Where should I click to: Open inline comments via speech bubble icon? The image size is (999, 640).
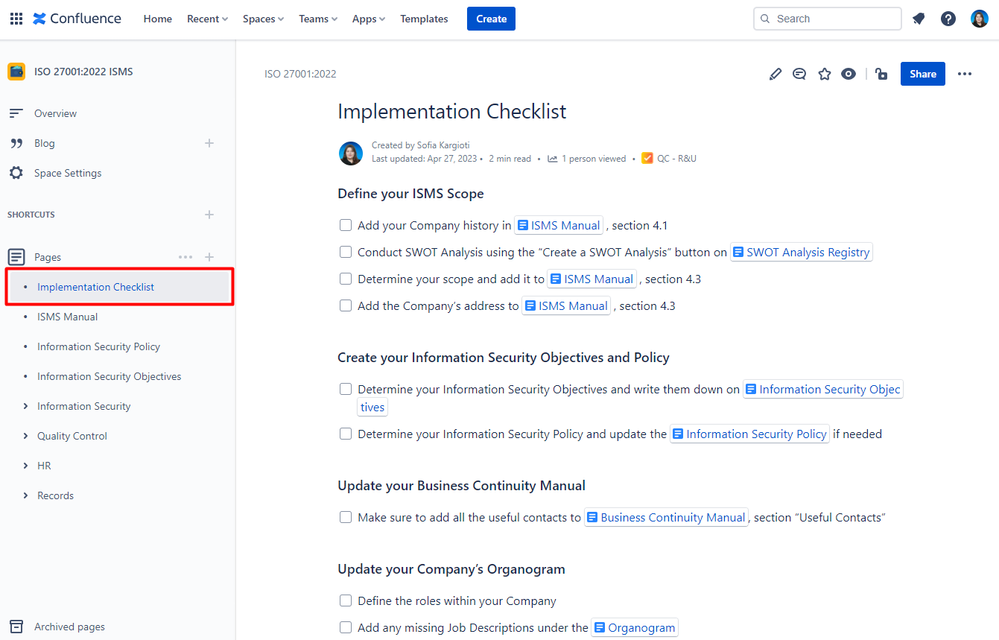click(799, 73)
